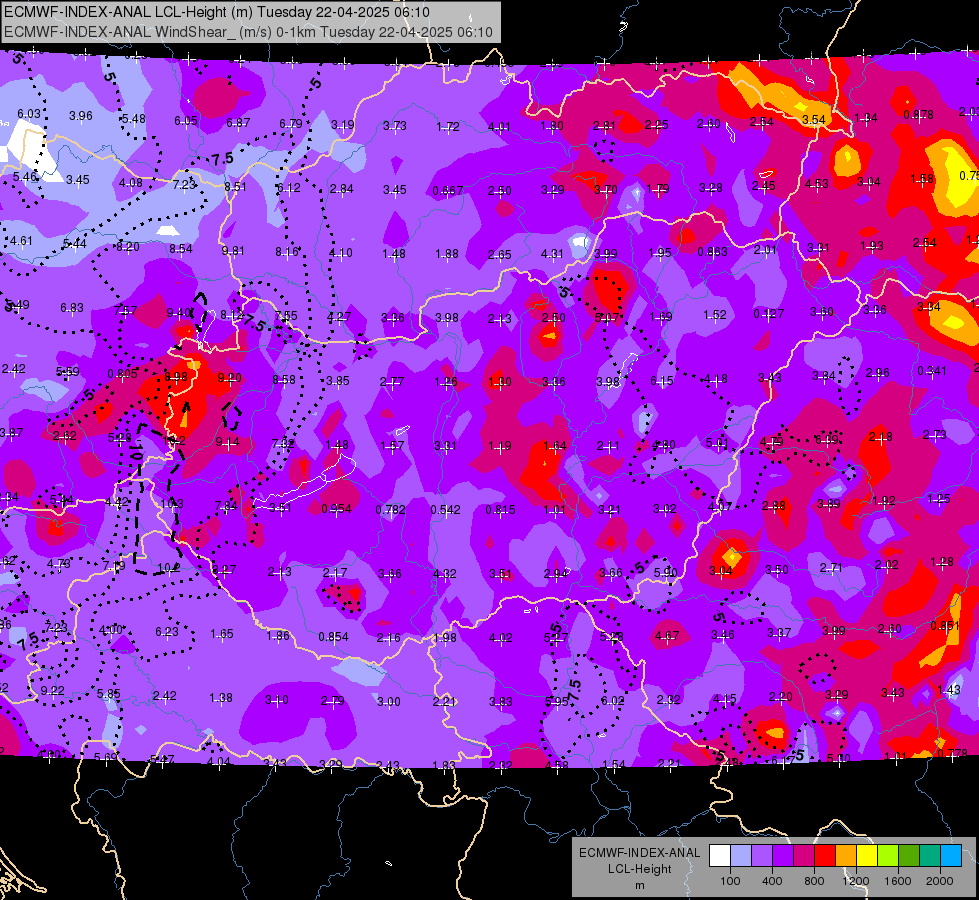
Task: Click the shear value 8.58
Action: click(x=283, y=379)
